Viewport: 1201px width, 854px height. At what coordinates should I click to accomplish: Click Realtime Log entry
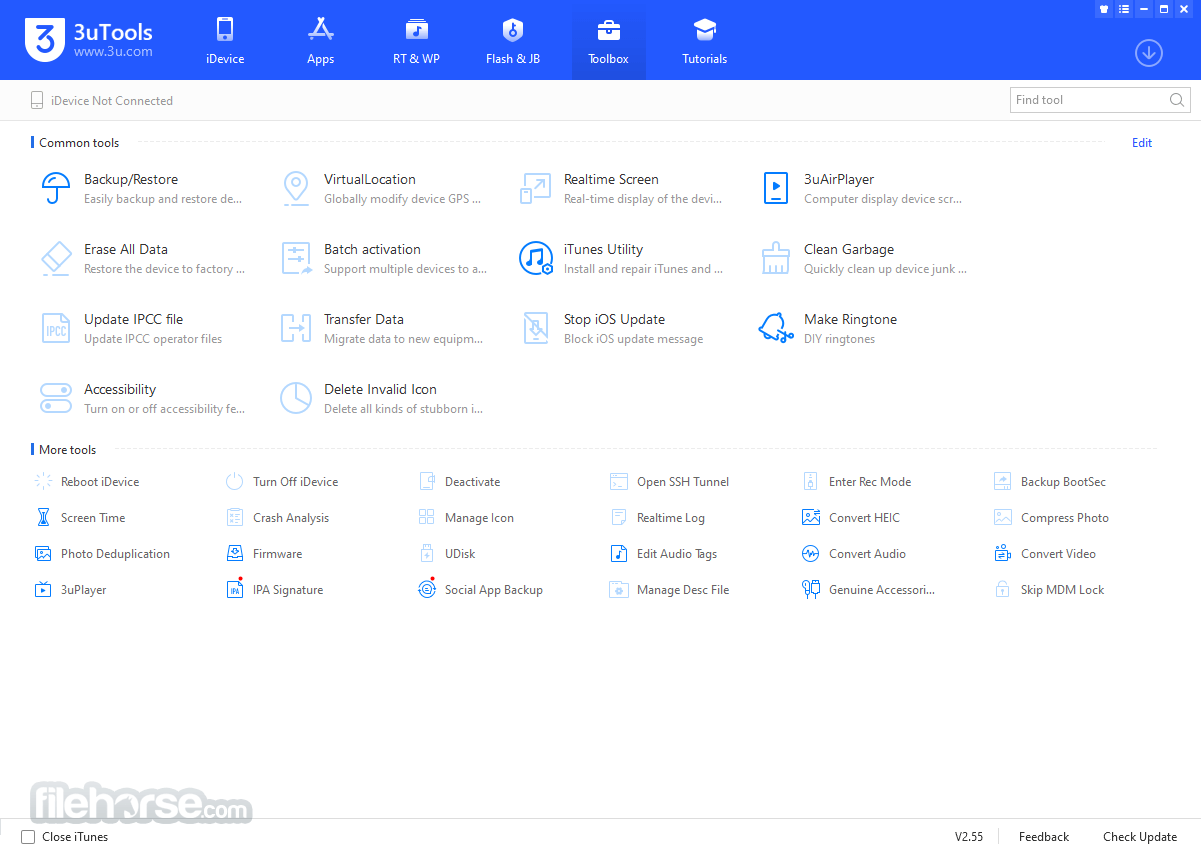tap(657, 517)
